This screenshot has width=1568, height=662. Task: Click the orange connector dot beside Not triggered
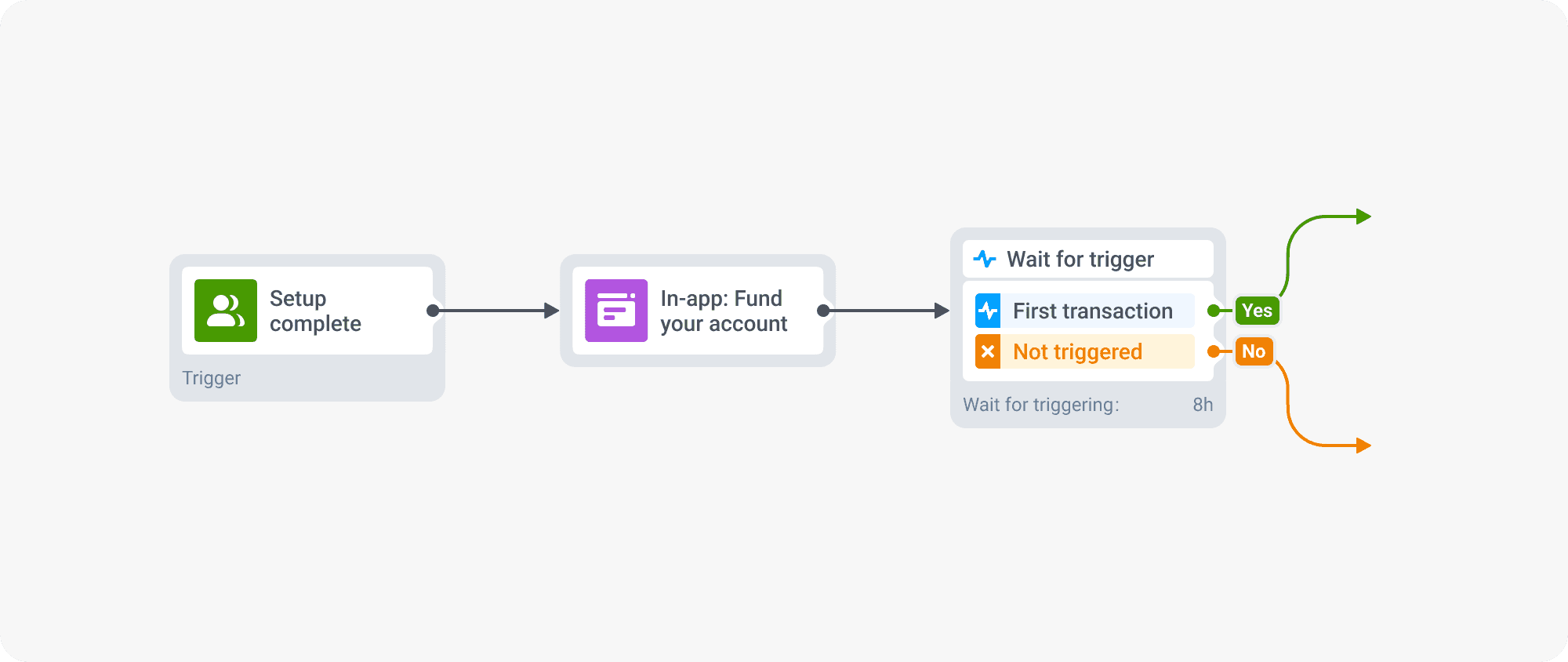tap(1214, 351)
